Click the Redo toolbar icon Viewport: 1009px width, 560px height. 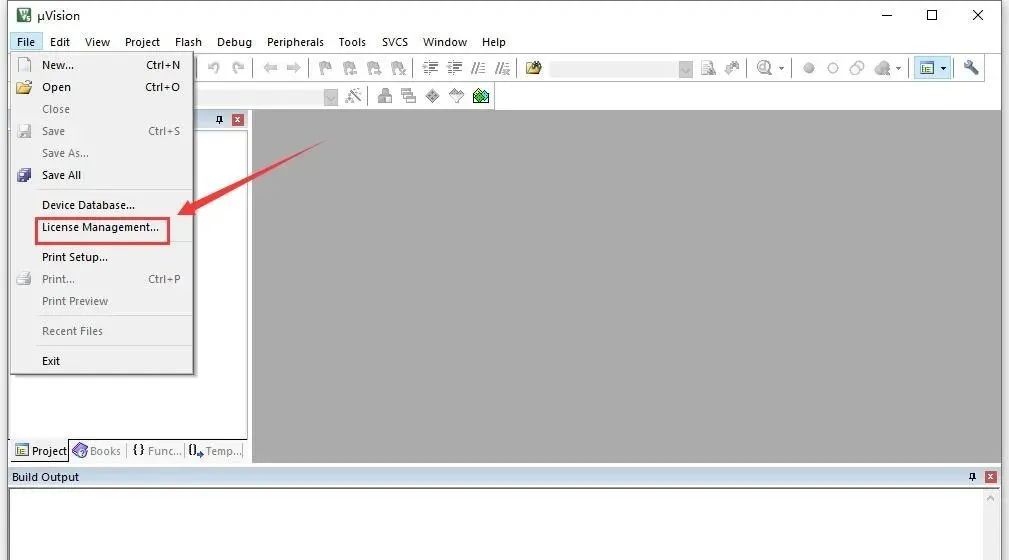tap(238, 68)
